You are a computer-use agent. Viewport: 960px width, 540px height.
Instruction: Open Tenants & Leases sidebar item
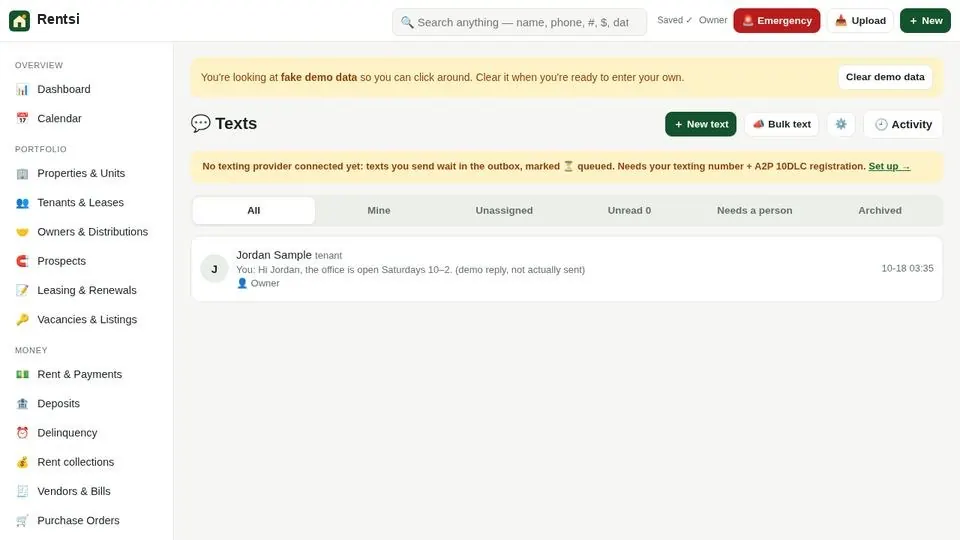click(x=86, y=203)
